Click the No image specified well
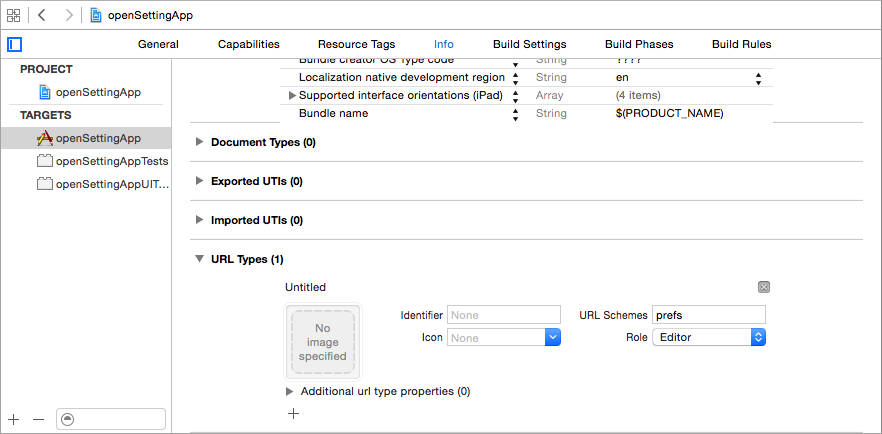Screen dimensions: 882x434 (x=323, y=342)
